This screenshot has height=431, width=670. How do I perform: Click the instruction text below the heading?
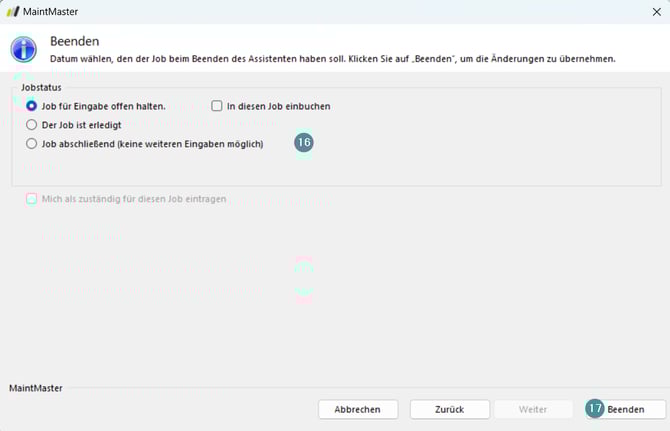tap(330, 60)
